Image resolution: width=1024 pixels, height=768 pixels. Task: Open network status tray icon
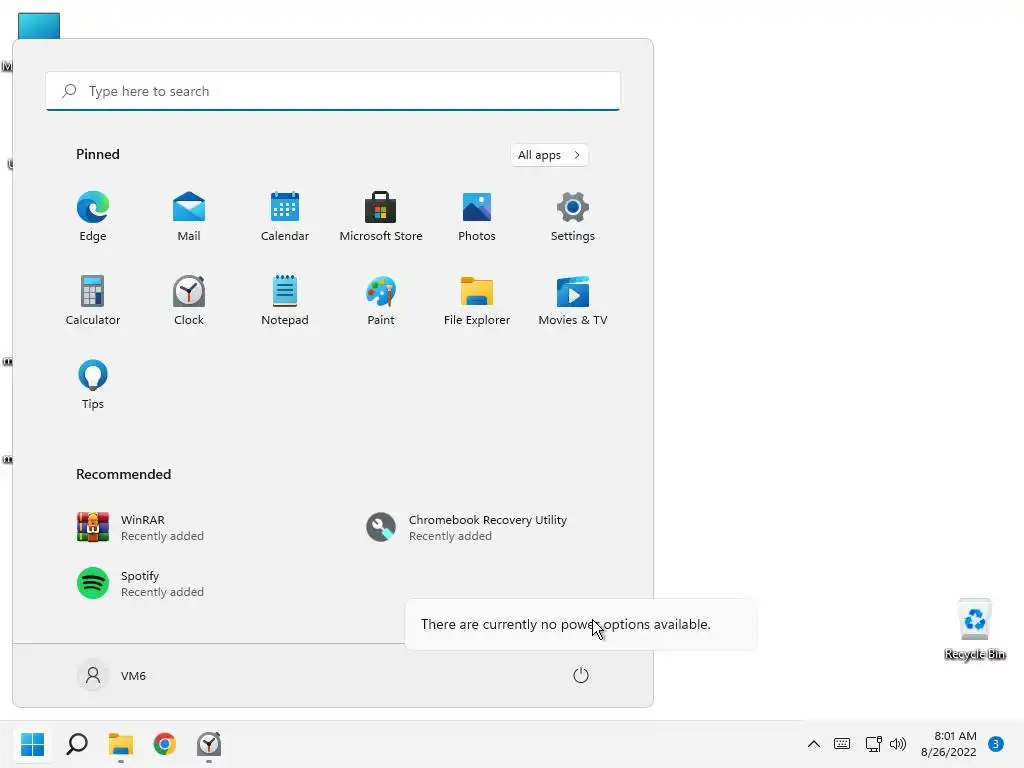point(873,744)
